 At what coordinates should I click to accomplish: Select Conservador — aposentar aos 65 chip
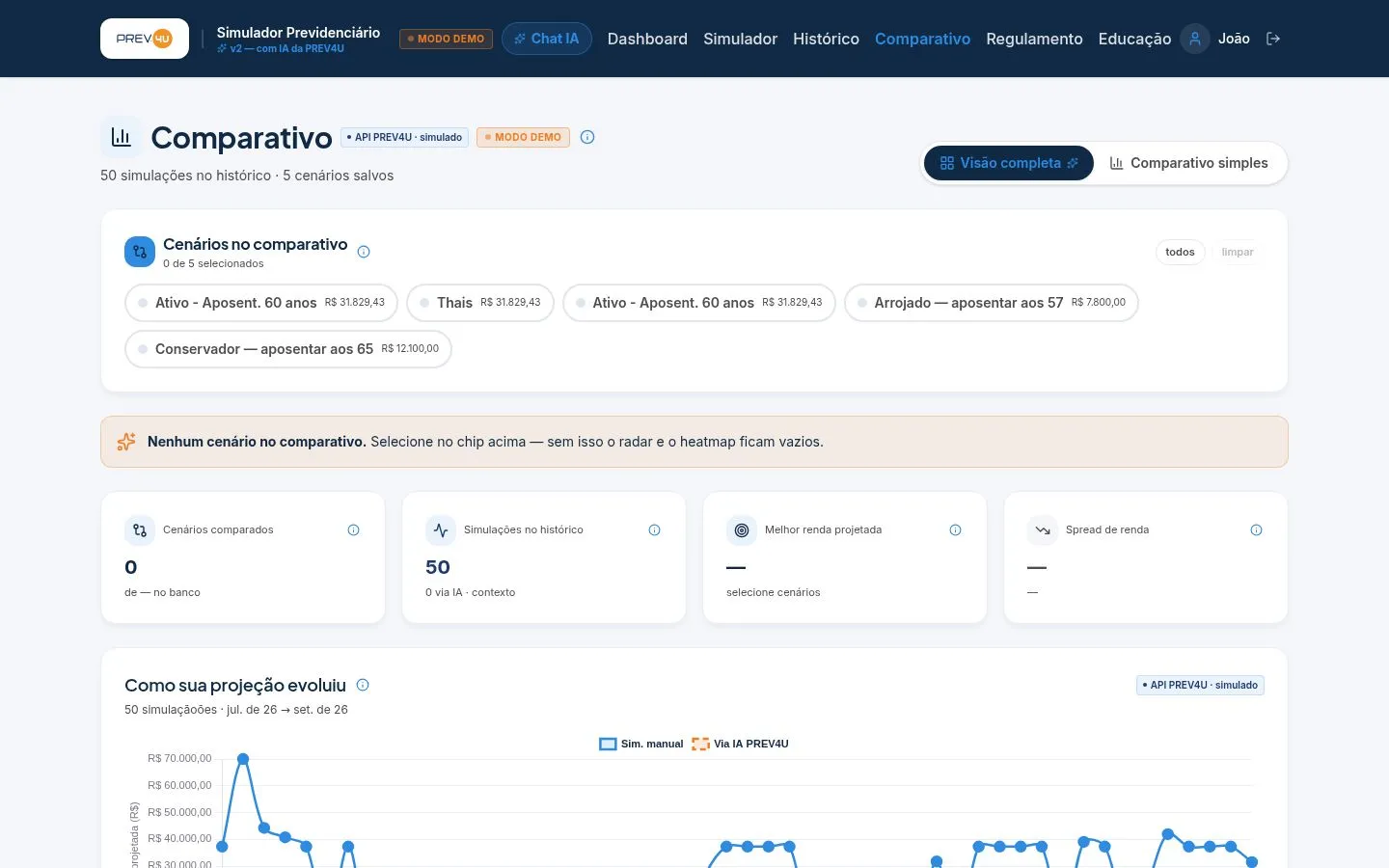pyautogui.click(x=288, y=349)
